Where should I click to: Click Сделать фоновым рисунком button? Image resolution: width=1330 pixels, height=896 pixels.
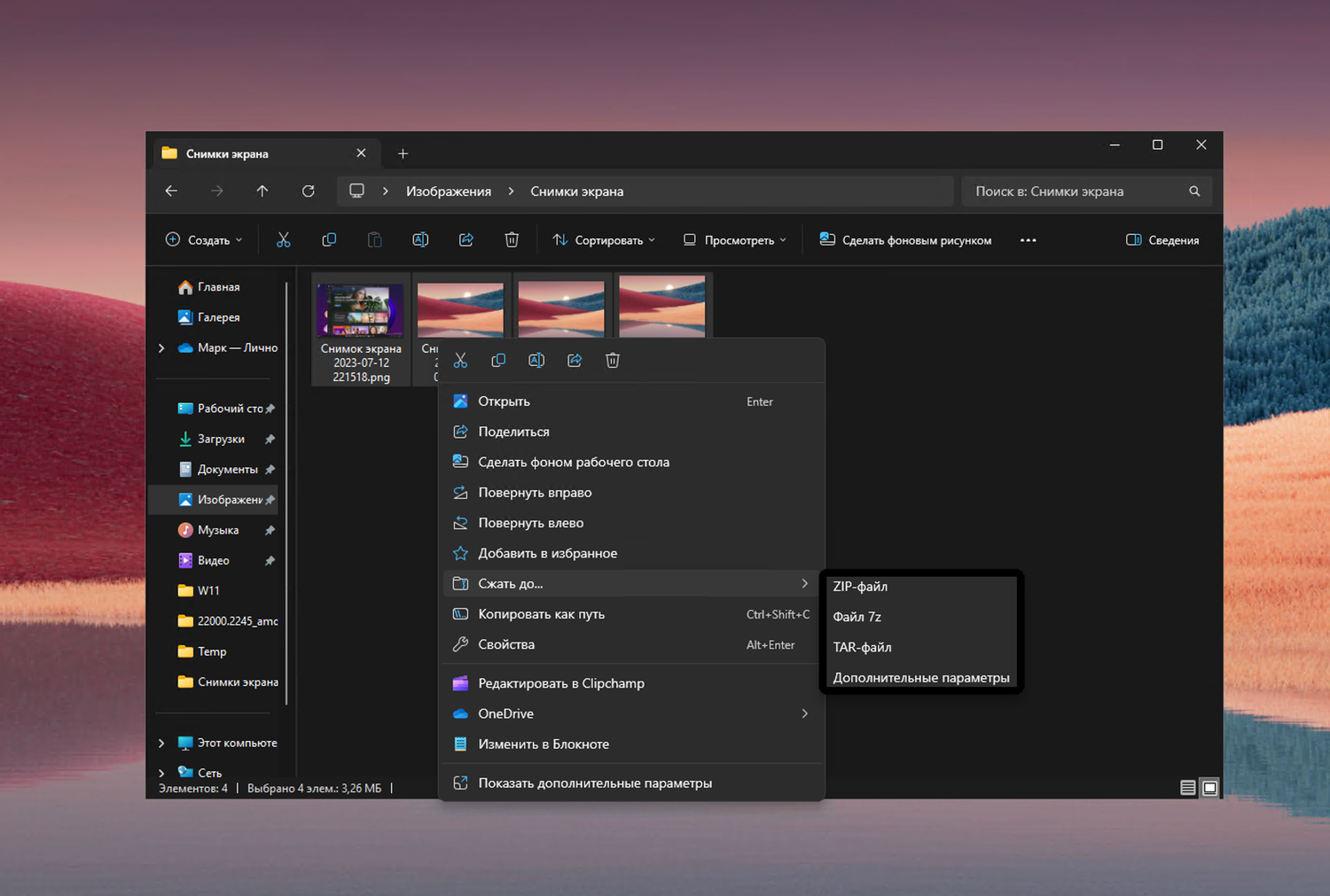(905, 240)
